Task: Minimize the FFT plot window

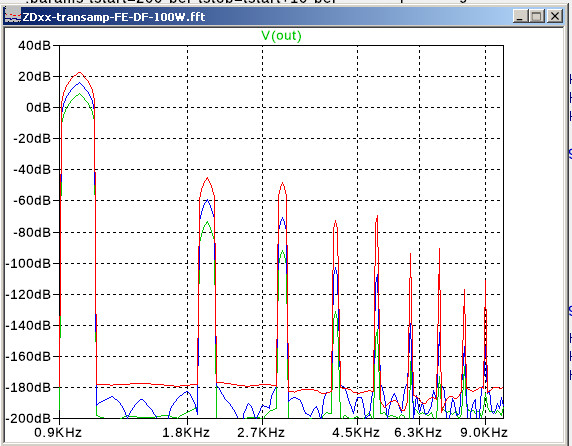Action: pos(520,16)
